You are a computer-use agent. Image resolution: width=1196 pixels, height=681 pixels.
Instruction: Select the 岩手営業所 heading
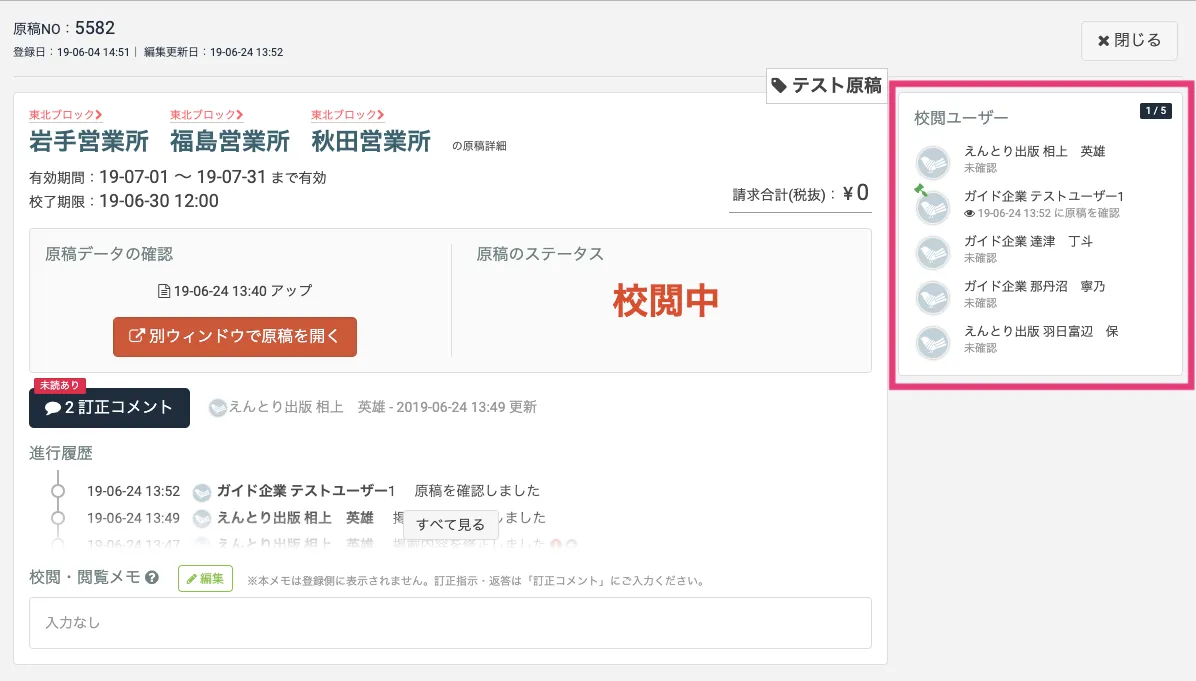(89, 141)
